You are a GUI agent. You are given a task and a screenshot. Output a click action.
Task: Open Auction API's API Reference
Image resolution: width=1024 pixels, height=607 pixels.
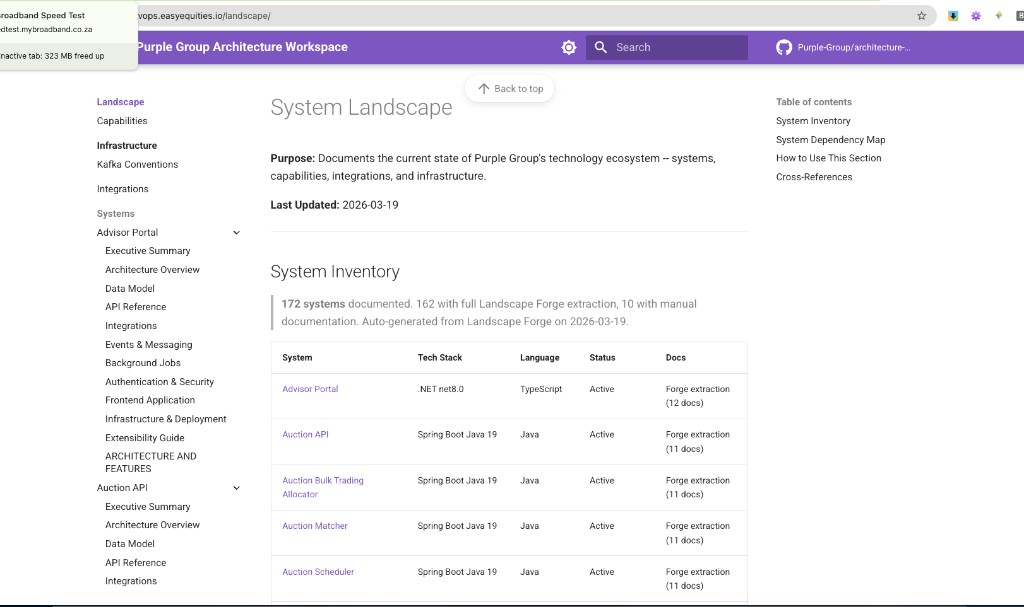tap(136, 563)
